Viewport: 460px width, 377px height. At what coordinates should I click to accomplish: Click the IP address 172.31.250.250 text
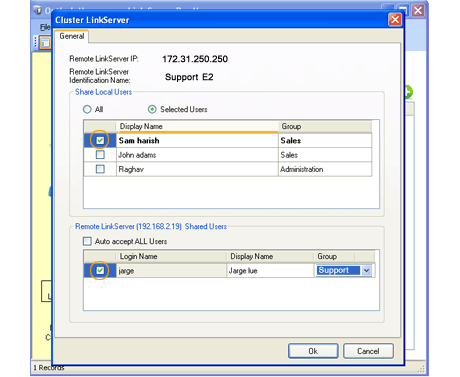[195, 59]
